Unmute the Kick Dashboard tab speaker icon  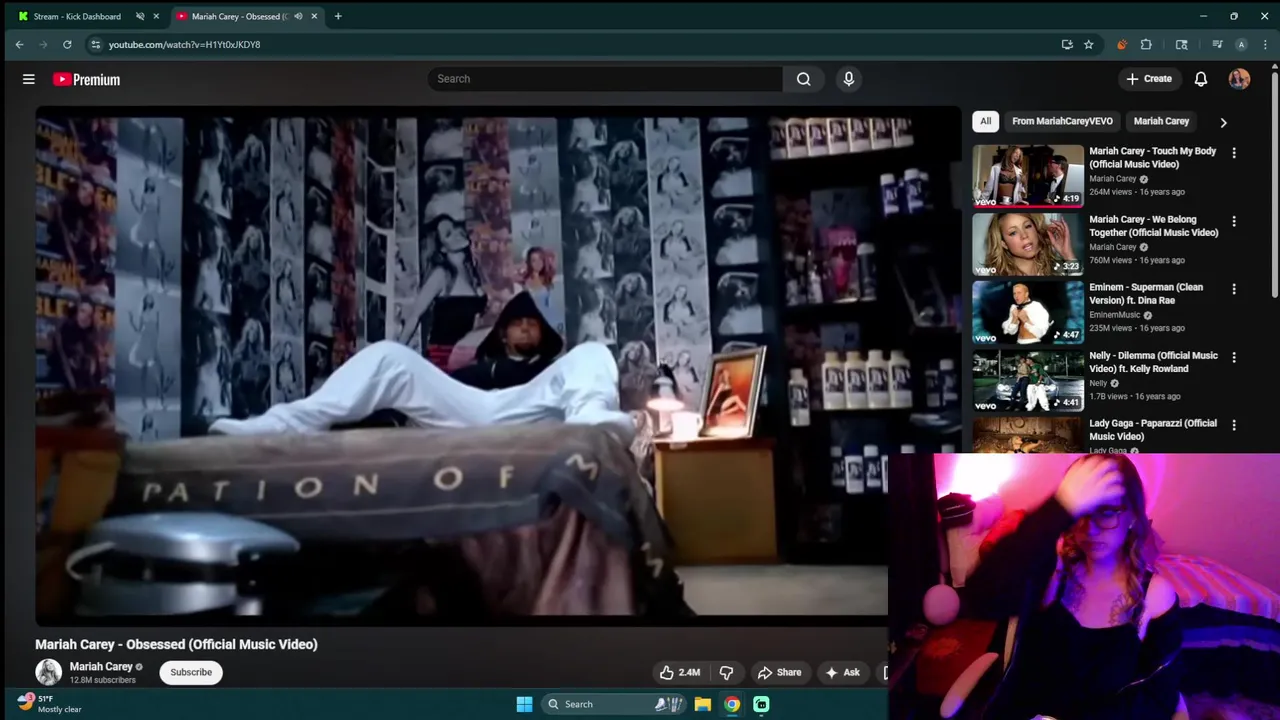click(140, 16)
